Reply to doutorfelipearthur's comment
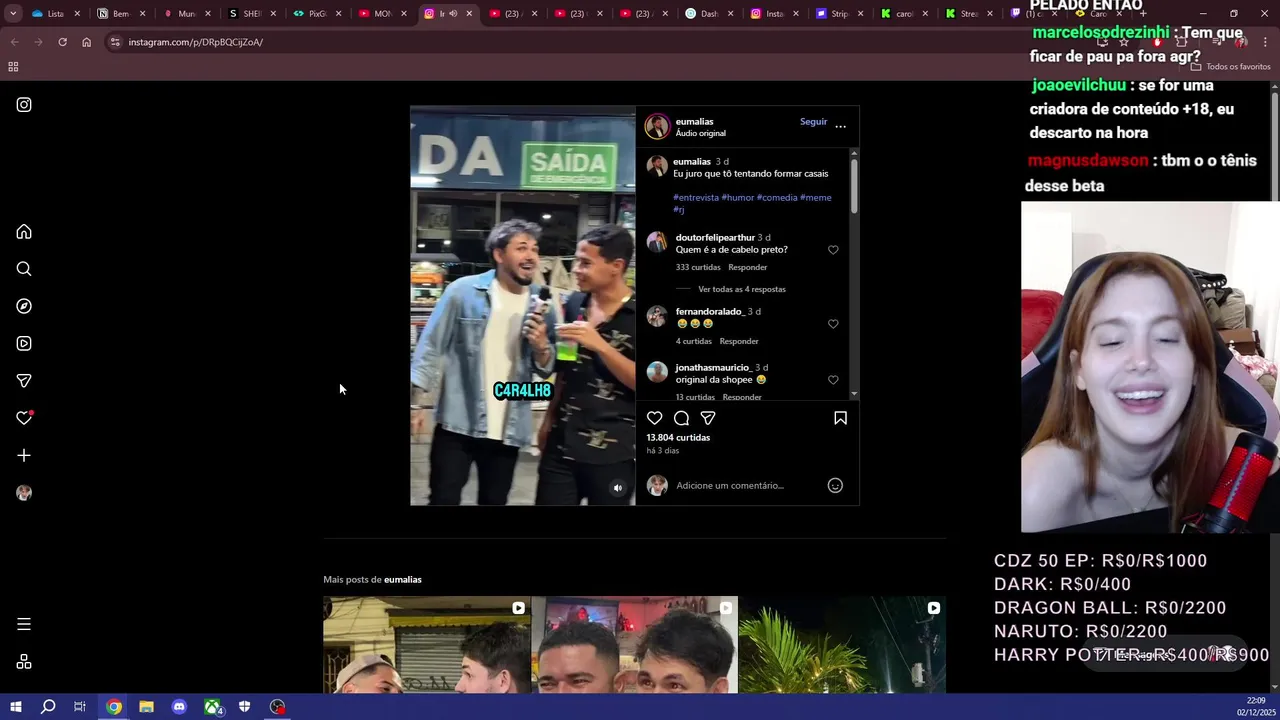The image size is (1280, 720). [x=748, y=267]
